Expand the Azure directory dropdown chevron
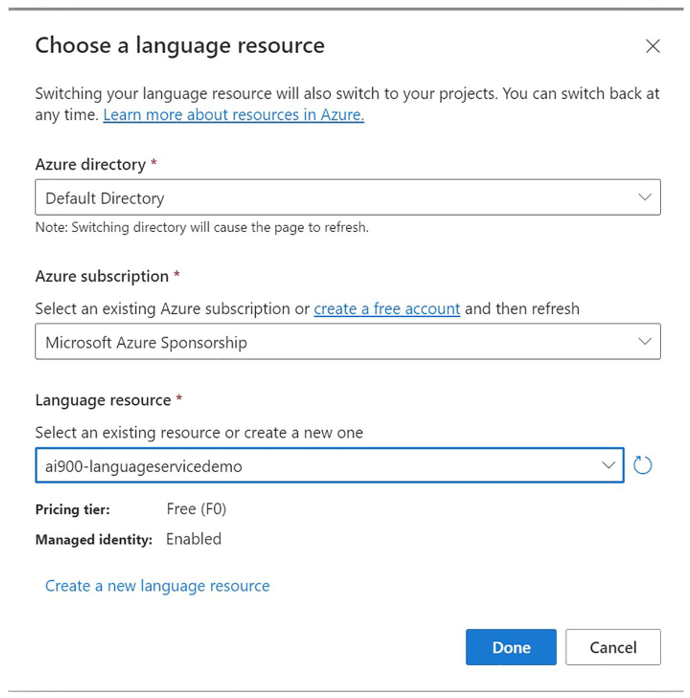This screenshot has width=690, height=698. (645, 197)
